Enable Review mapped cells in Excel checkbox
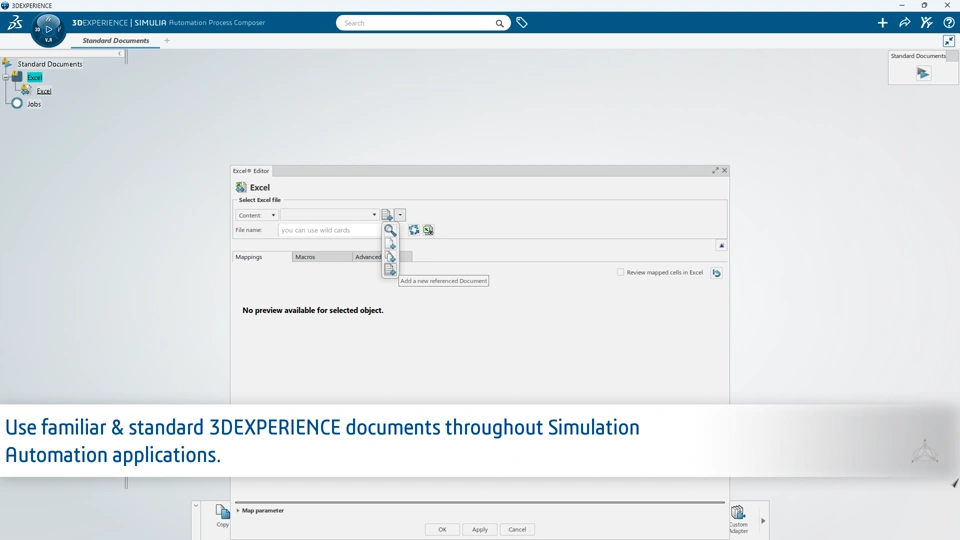 620,272
